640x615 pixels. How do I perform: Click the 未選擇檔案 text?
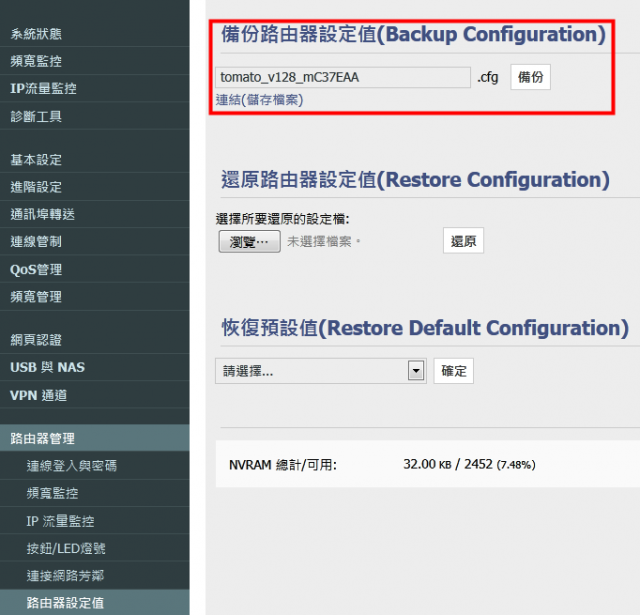tap(324, 241)
